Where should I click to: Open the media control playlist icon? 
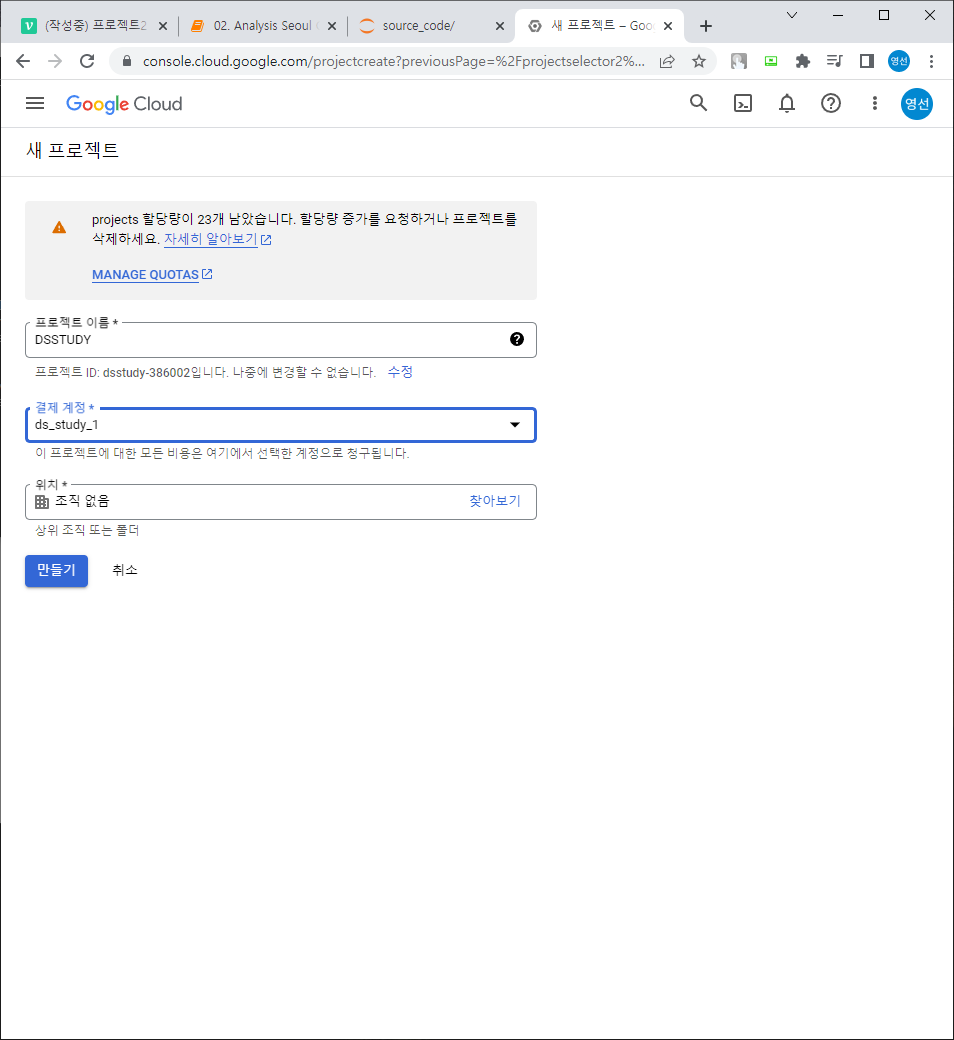coord(835,61)
